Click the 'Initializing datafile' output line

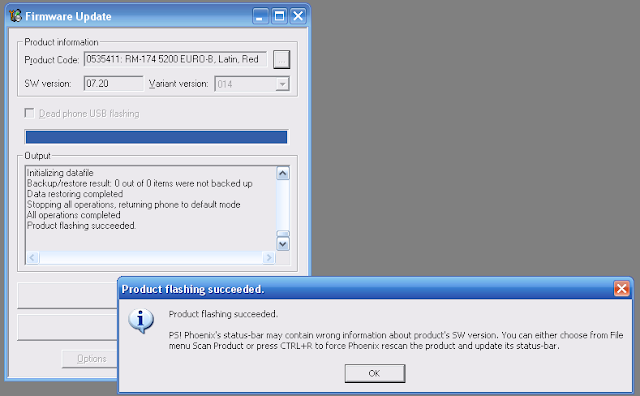coord(60,173)
